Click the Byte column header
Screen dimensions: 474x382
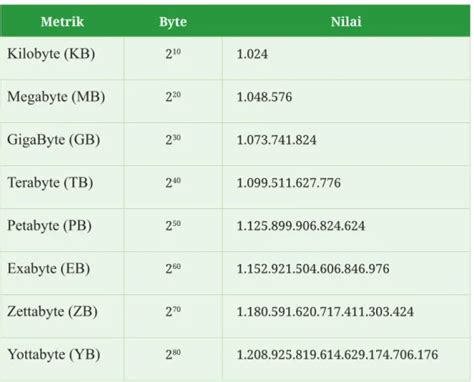tap(173, 22)
